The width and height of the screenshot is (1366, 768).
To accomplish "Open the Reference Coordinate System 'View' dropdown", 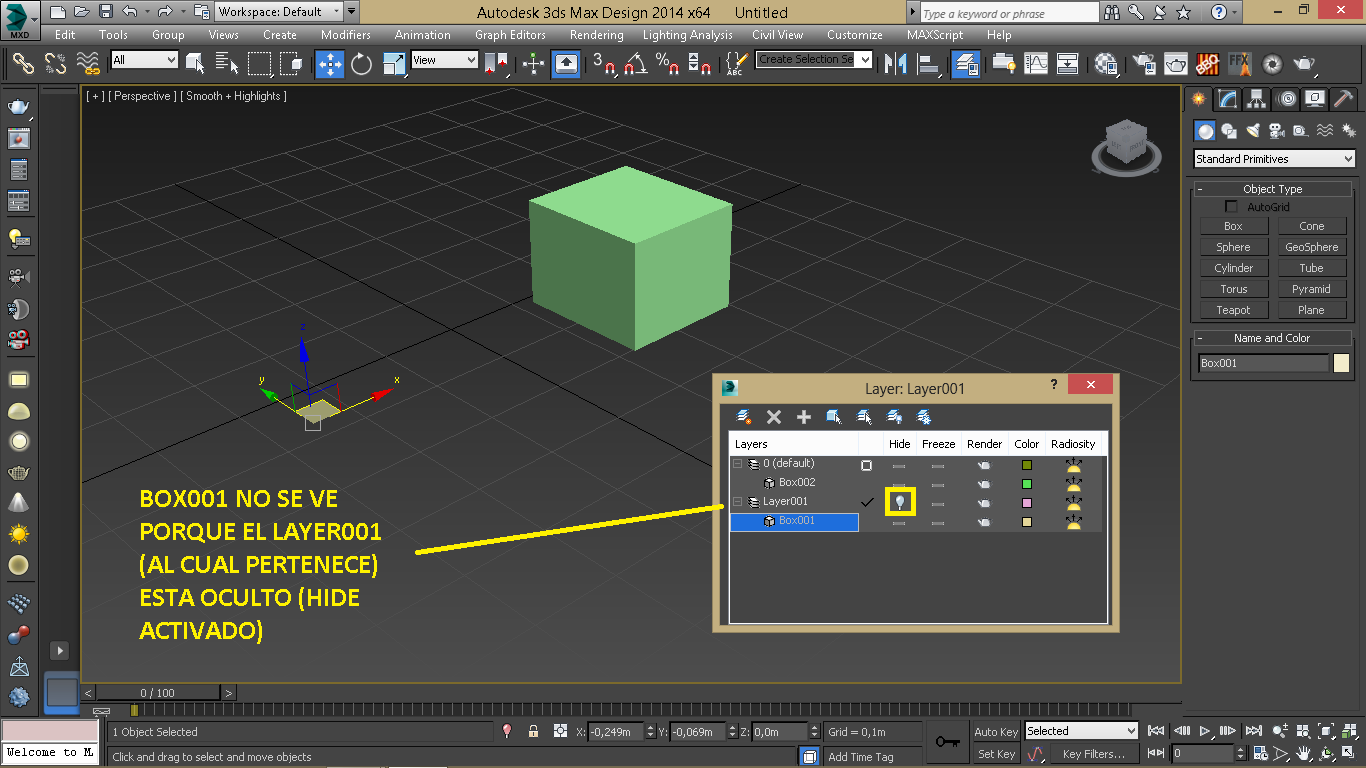I will click(x=445, y=60).
